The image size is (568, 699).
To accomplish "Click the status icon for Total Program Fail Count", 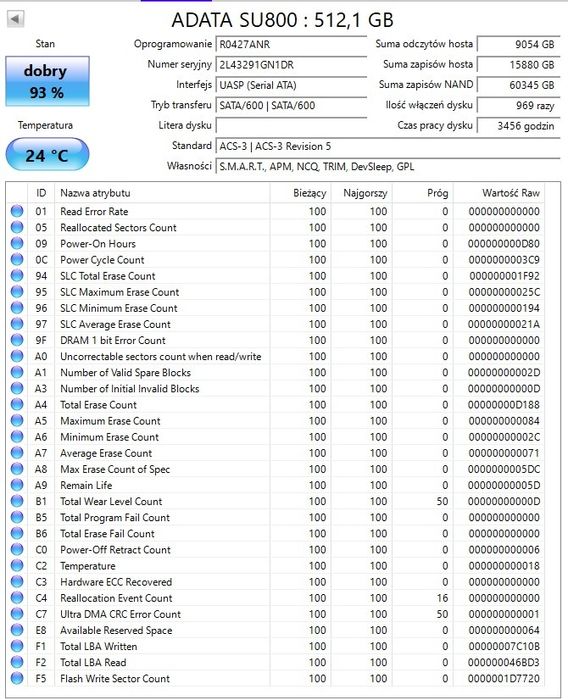I will pyautogui.click(x=17, y=517).
